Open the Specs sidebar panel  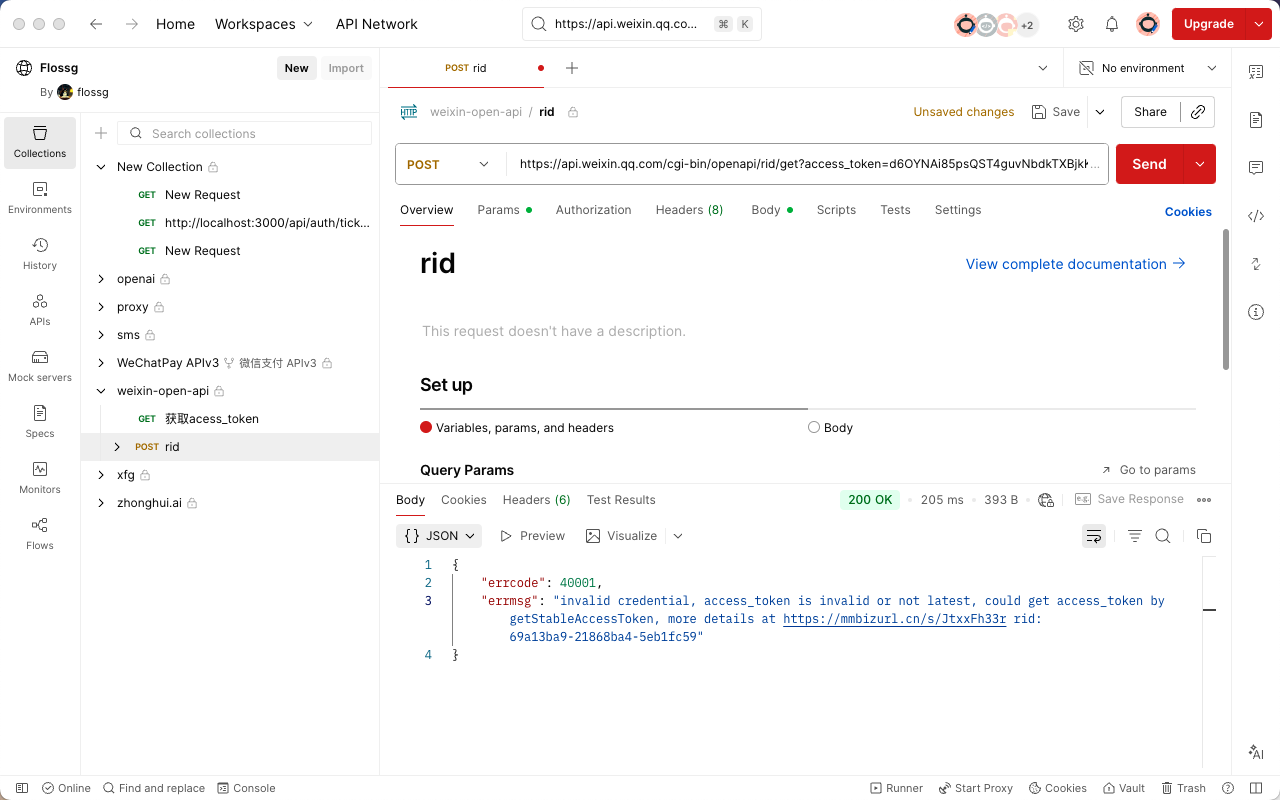[40, 422]
